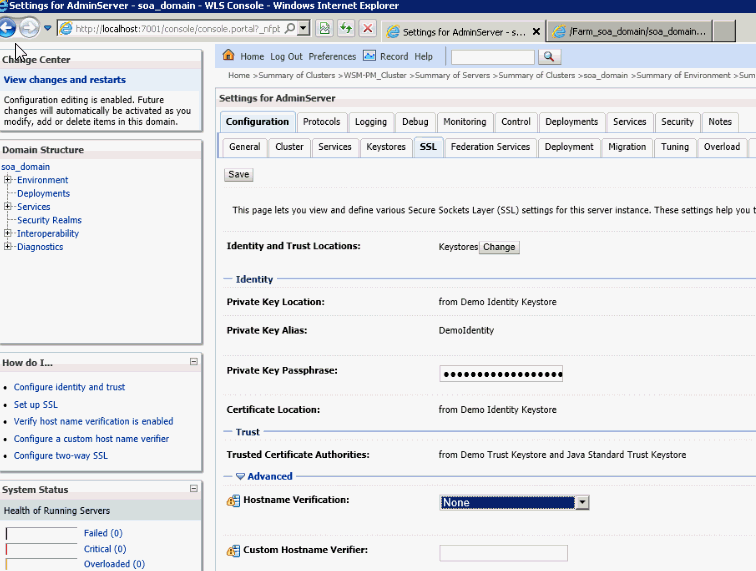The height and width of the screenshot is (571, 756).
Task: Open Security Realms in Domain Structure
Action: pos(49,220)
